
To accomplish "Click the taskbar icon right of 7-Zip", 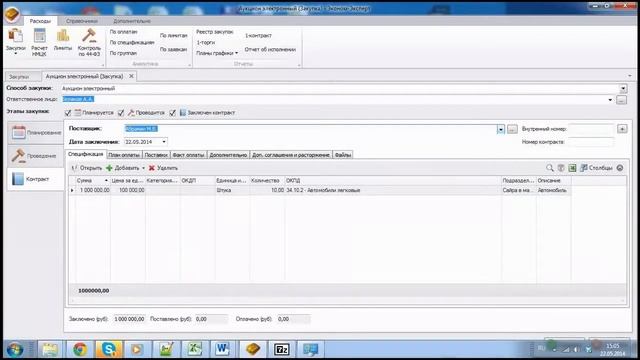I will click(310, 349).
